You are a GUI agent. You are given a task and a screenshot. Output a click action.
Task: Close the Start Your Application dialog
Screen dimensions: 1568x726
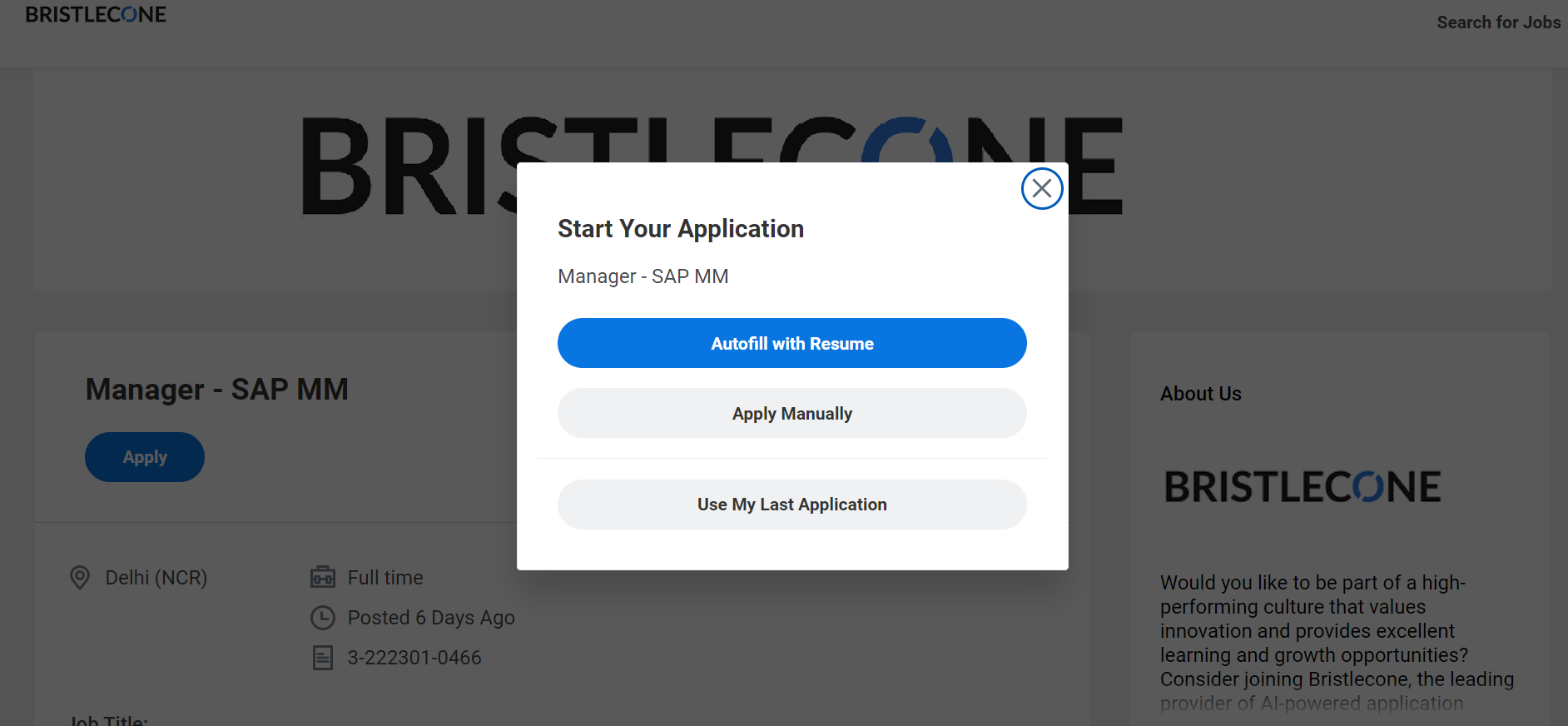point(1042,189)
